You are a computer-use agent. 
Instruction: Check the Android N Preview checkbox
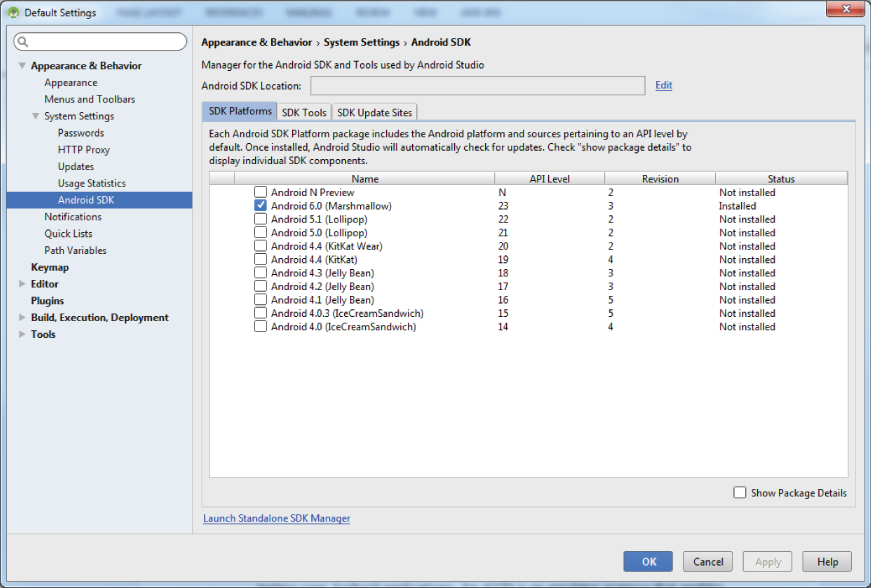tap(261, 192)
